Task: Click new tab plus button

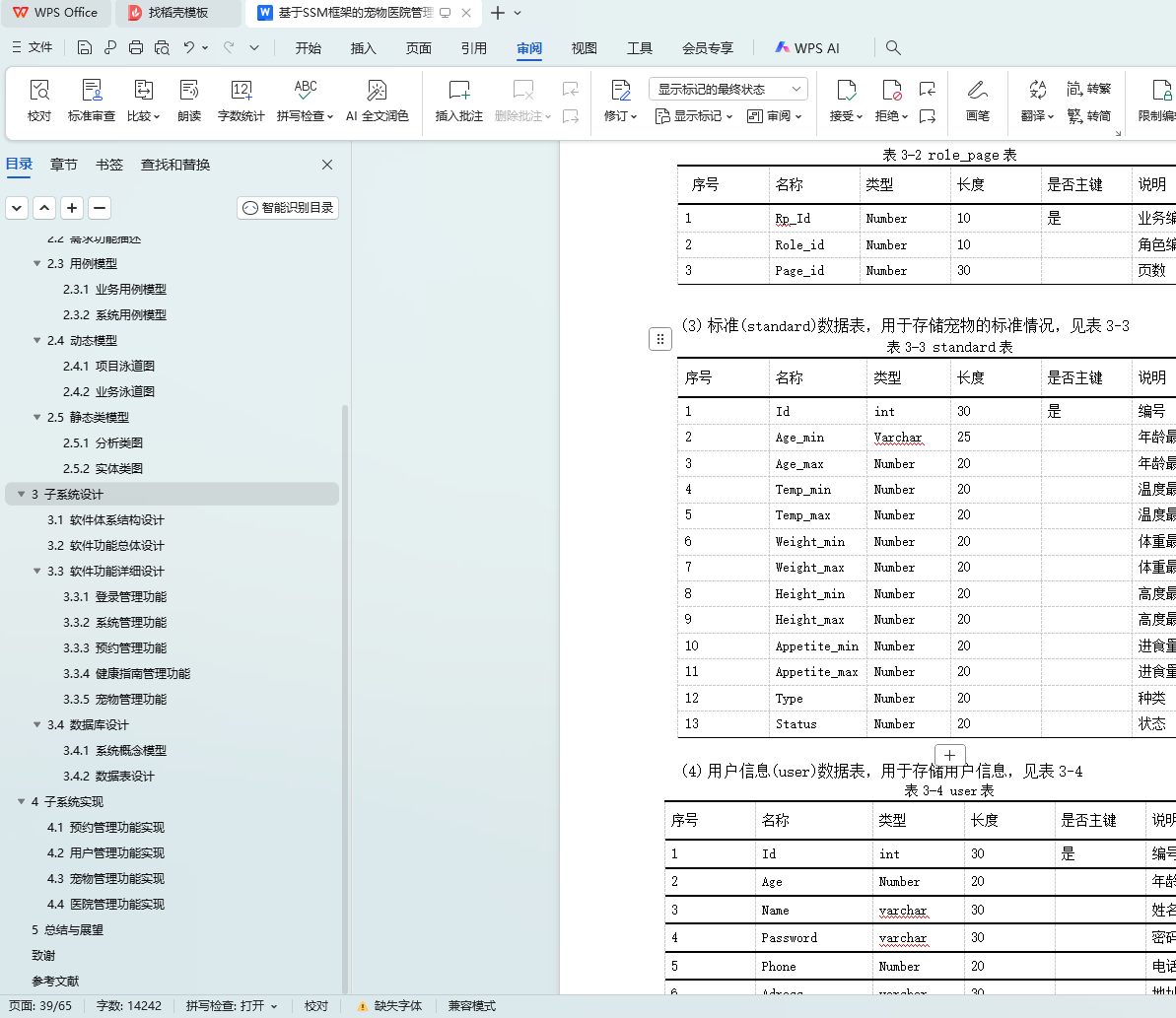Action: click(497, 13)
